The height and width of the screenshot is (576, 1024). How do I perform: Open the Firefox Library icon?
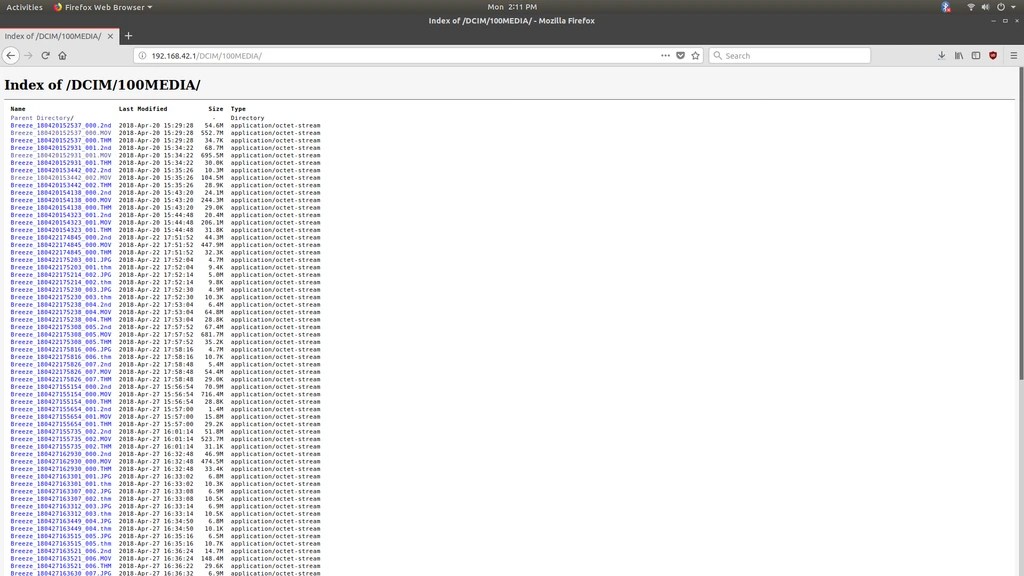[x=957, y=55]
